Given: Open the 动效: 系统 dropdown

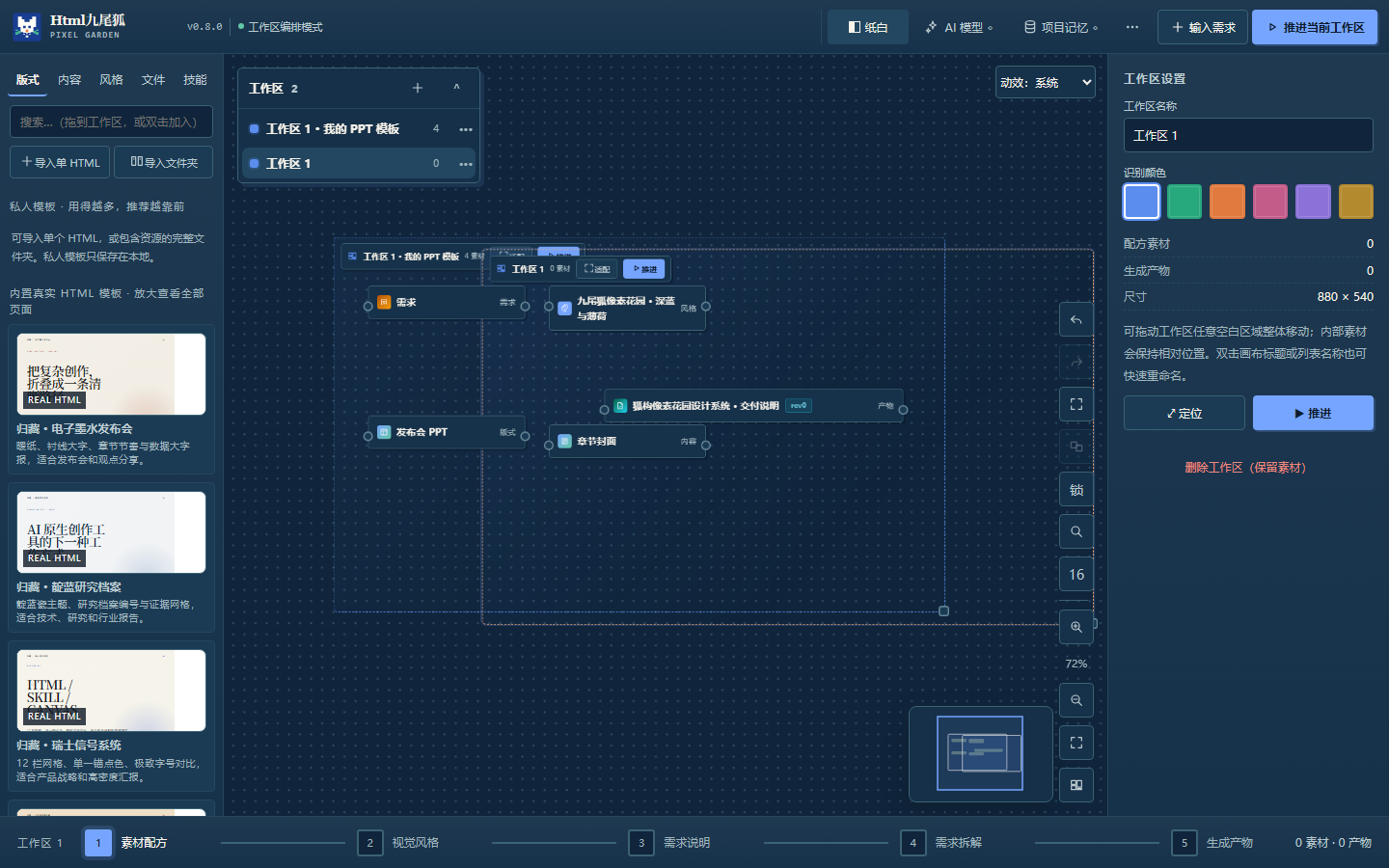Looking at the screenshot, I should tap(1046, 82).
